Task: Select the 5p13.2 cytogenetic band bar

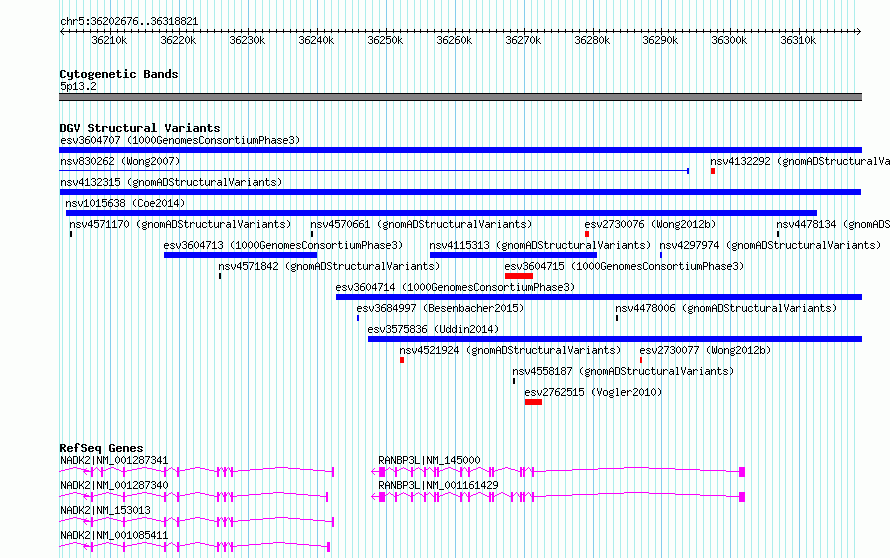Action: tap(460, 98)
